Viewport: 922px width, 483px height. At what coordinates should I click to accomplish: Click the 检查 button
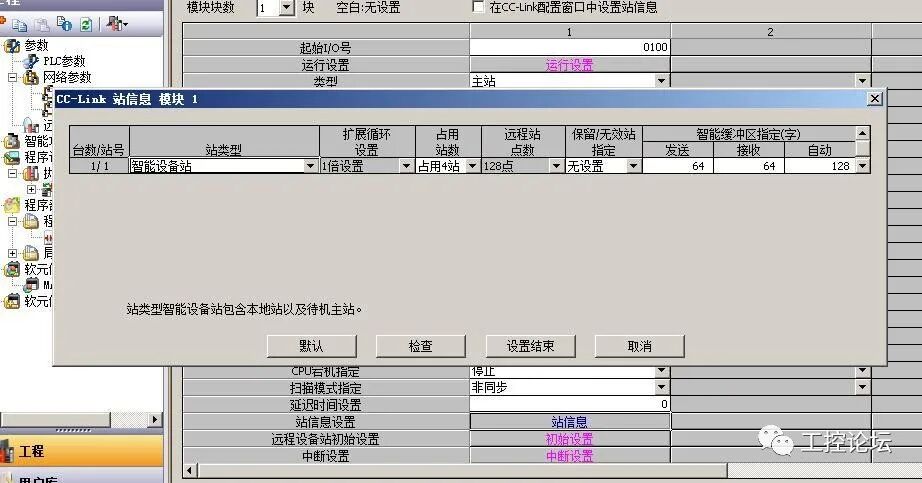coord(420,346)
